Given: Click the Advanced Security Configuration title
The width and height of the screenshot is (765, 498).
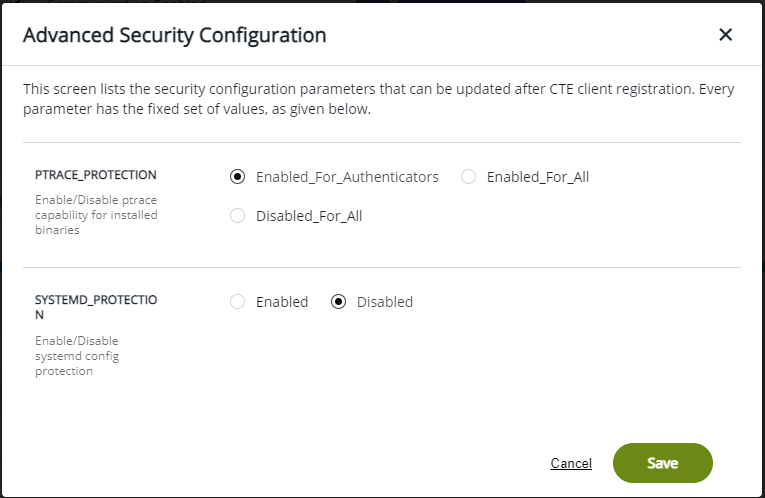Looking at the screenshot, I should [x=174, y=35].
